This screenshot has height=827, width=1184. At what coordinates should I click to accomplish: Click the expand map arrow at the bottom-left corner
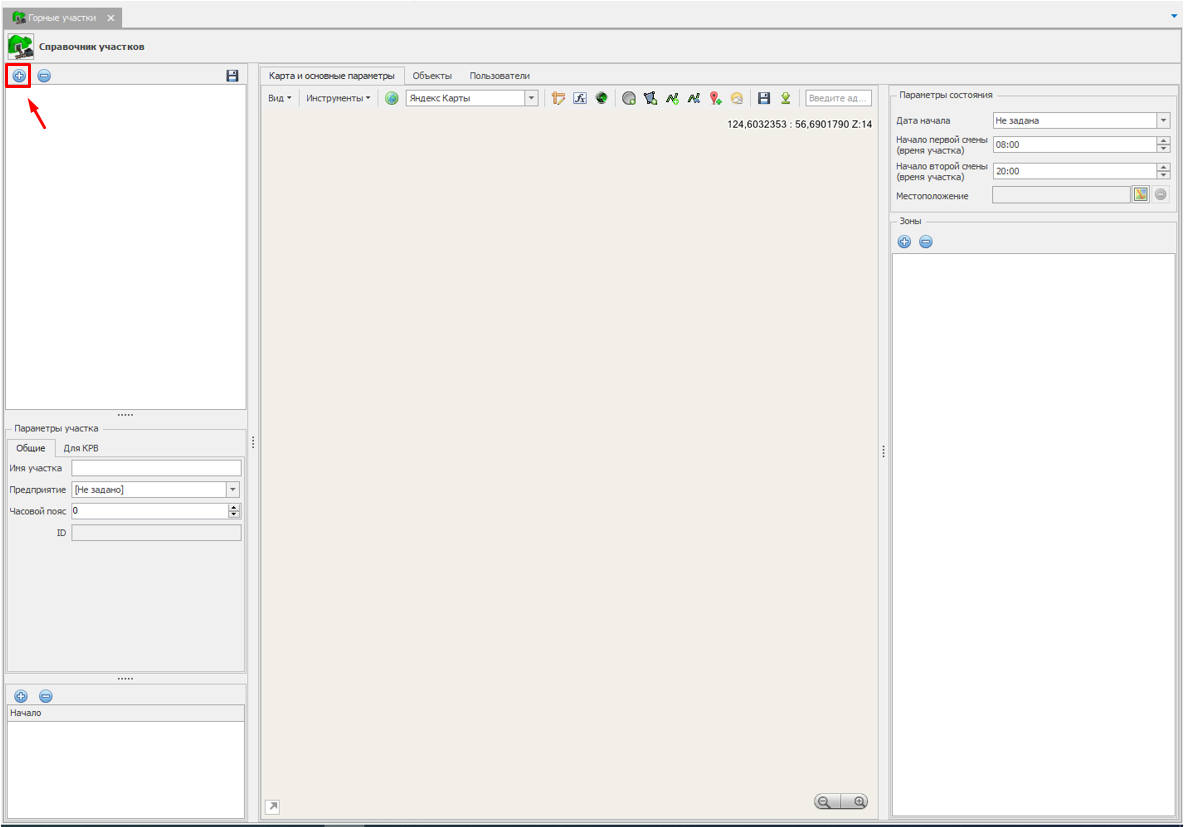click(272, 806)
